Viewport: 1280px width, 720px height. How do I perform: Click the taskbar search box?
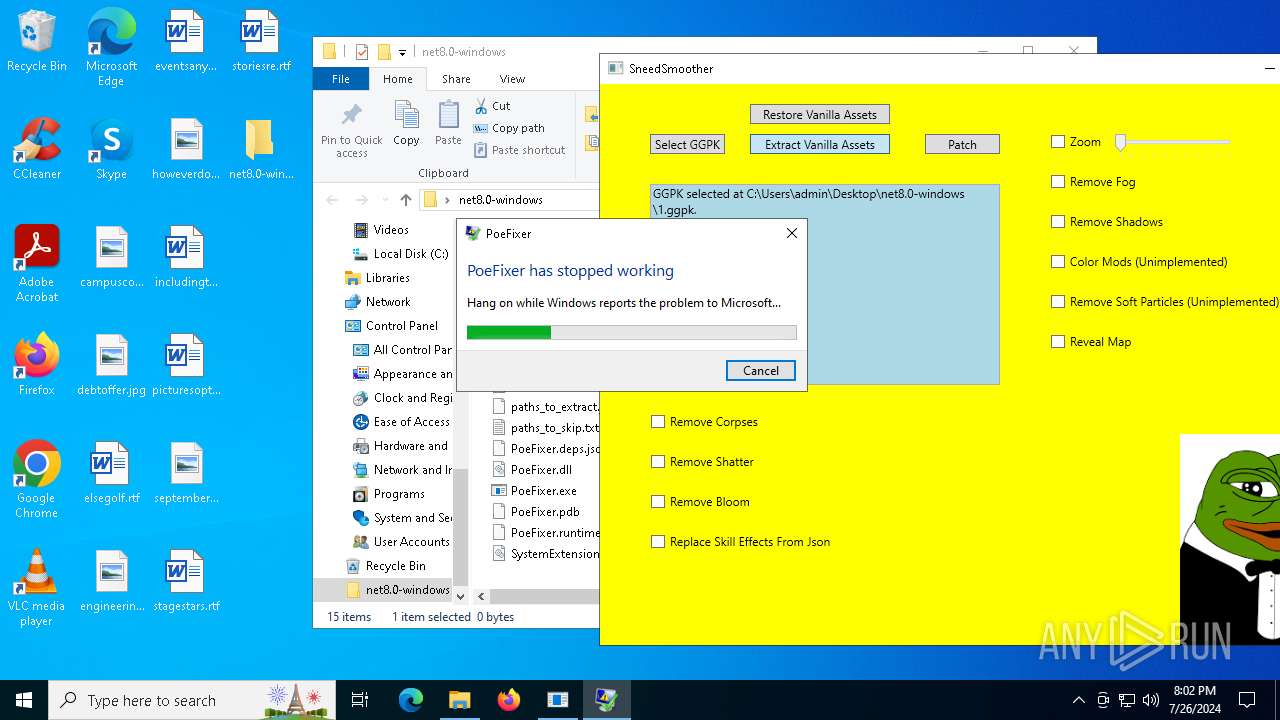(x=191, y=700)
